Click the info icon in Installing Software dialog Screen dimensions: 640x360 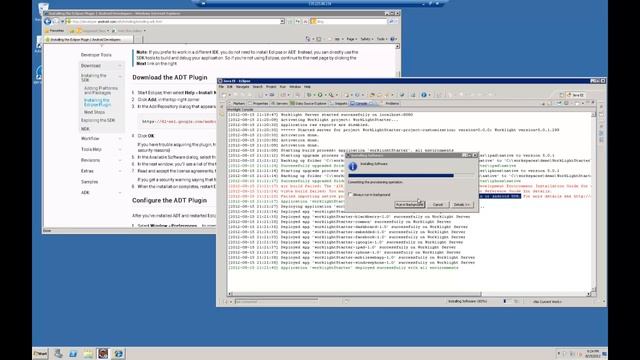(353, 167)
